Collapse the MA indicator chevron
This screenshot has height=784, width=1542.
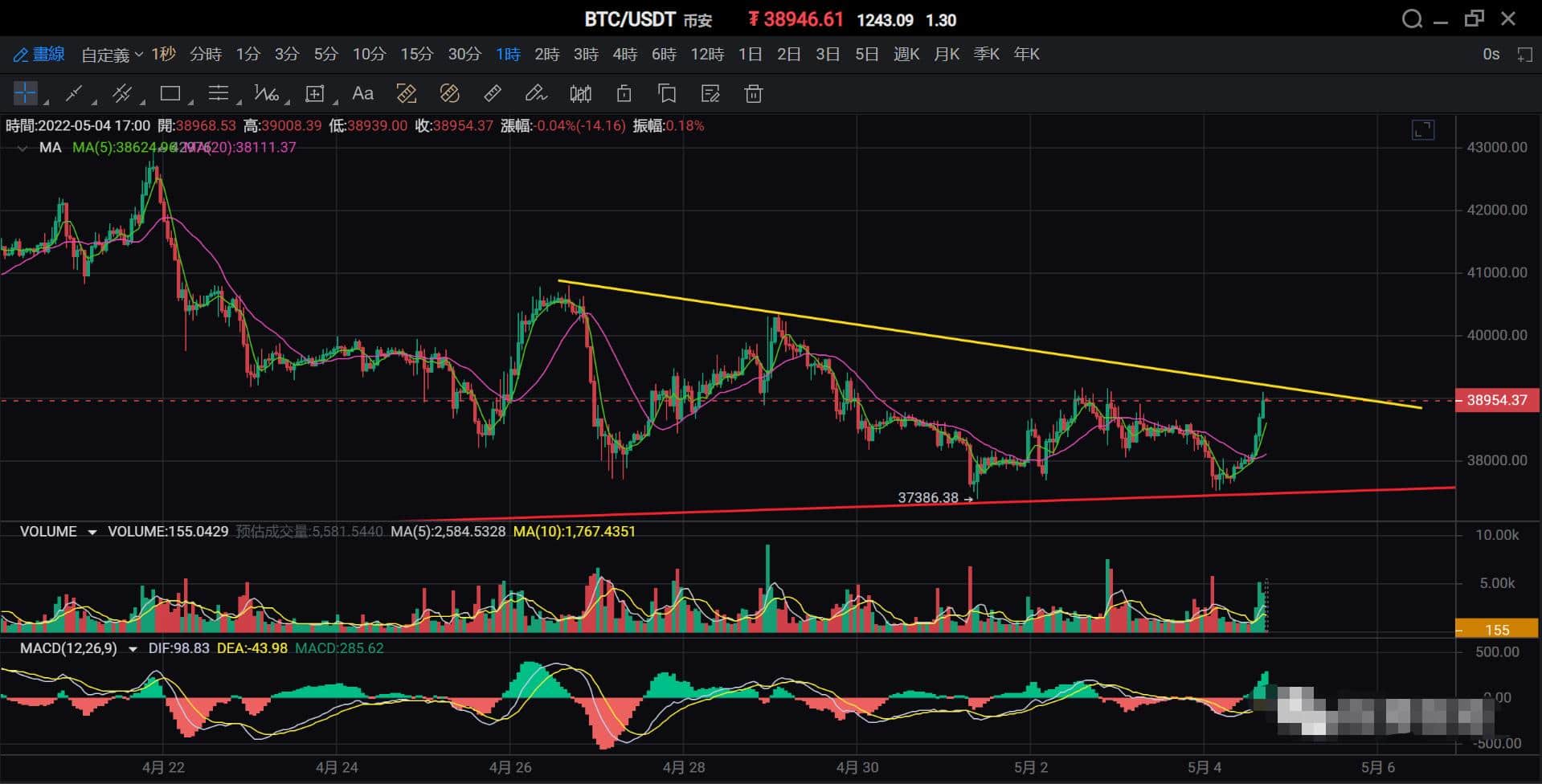[x=22, y=148]
